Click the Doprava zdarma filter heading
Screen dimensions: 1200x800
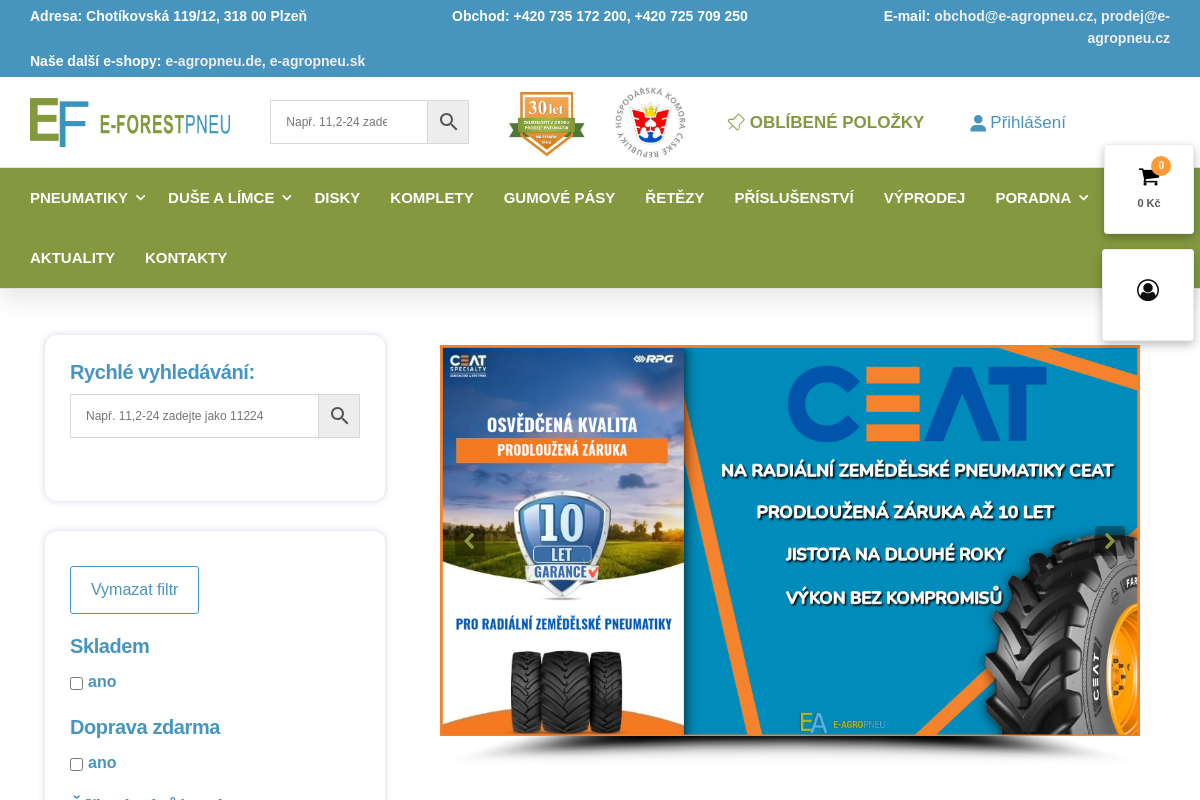tap(145, 727)
